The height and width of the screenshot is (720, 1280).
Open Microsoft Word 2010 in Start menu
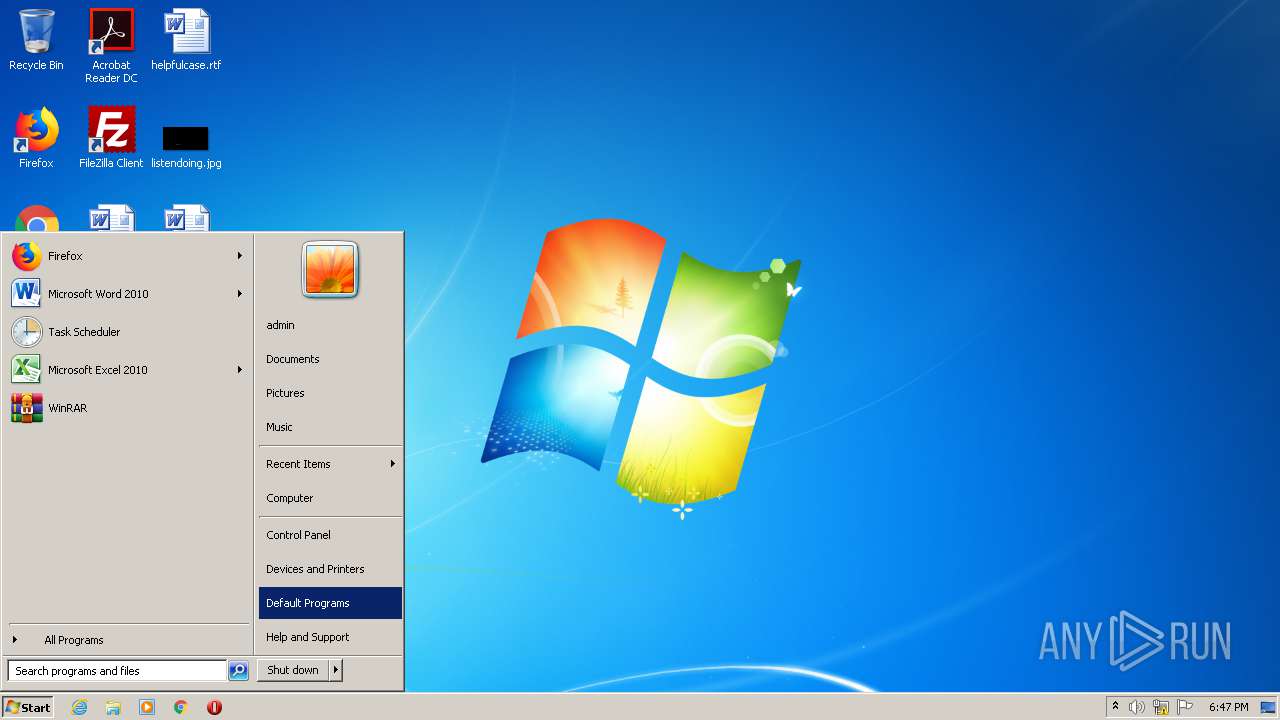click(x=127, y=294)
